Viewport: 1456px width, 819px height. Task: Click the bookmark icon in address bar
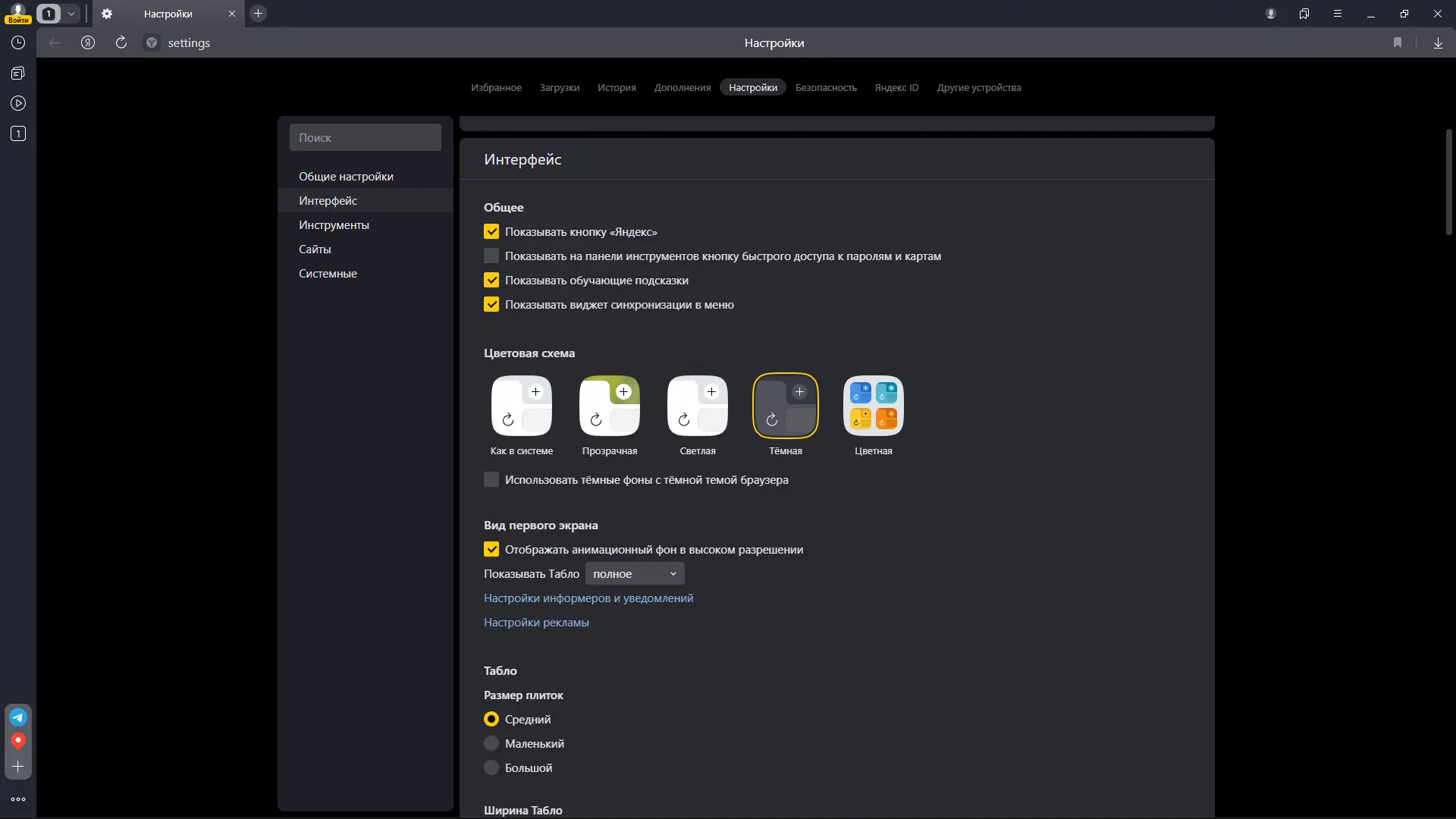click(x=1398, y=43)
